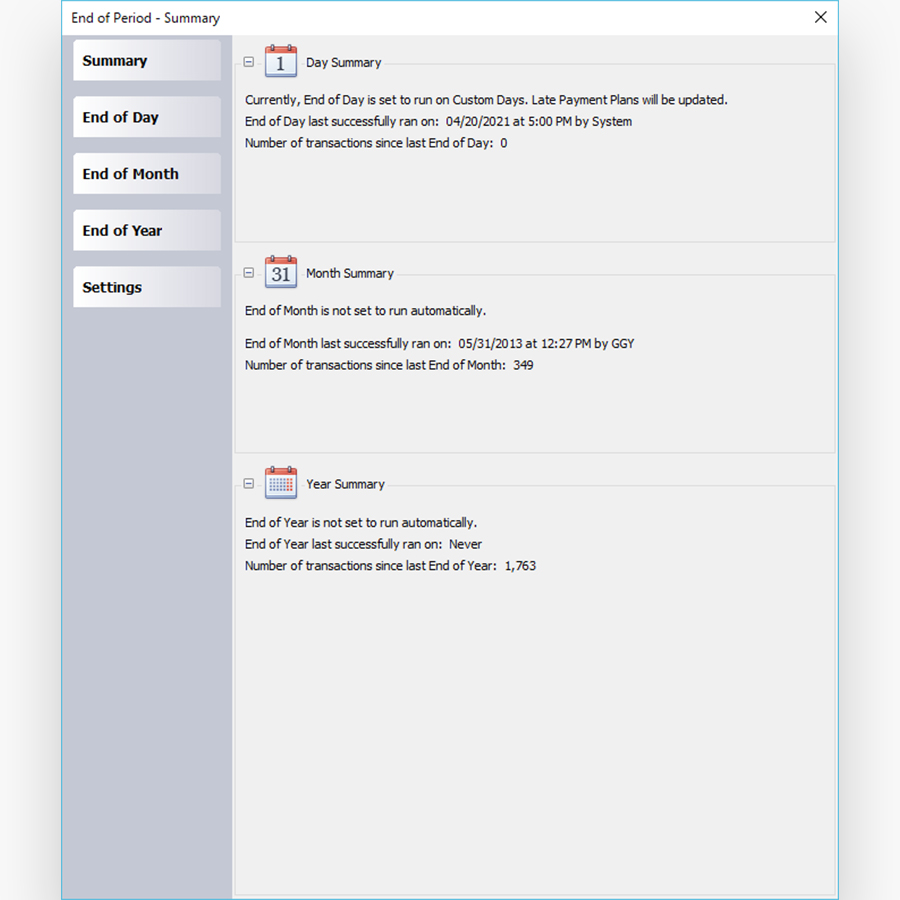900x900 pixels.
Task: Collapse the Day Summary section
Action: click(x=248, y=61)
